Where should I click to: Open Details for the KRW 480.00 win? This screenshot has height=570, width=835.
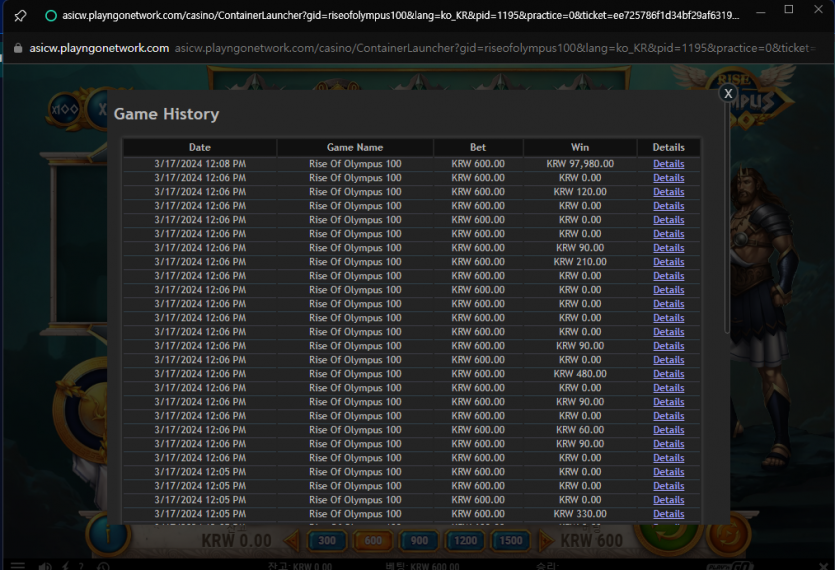coord(668,374)
